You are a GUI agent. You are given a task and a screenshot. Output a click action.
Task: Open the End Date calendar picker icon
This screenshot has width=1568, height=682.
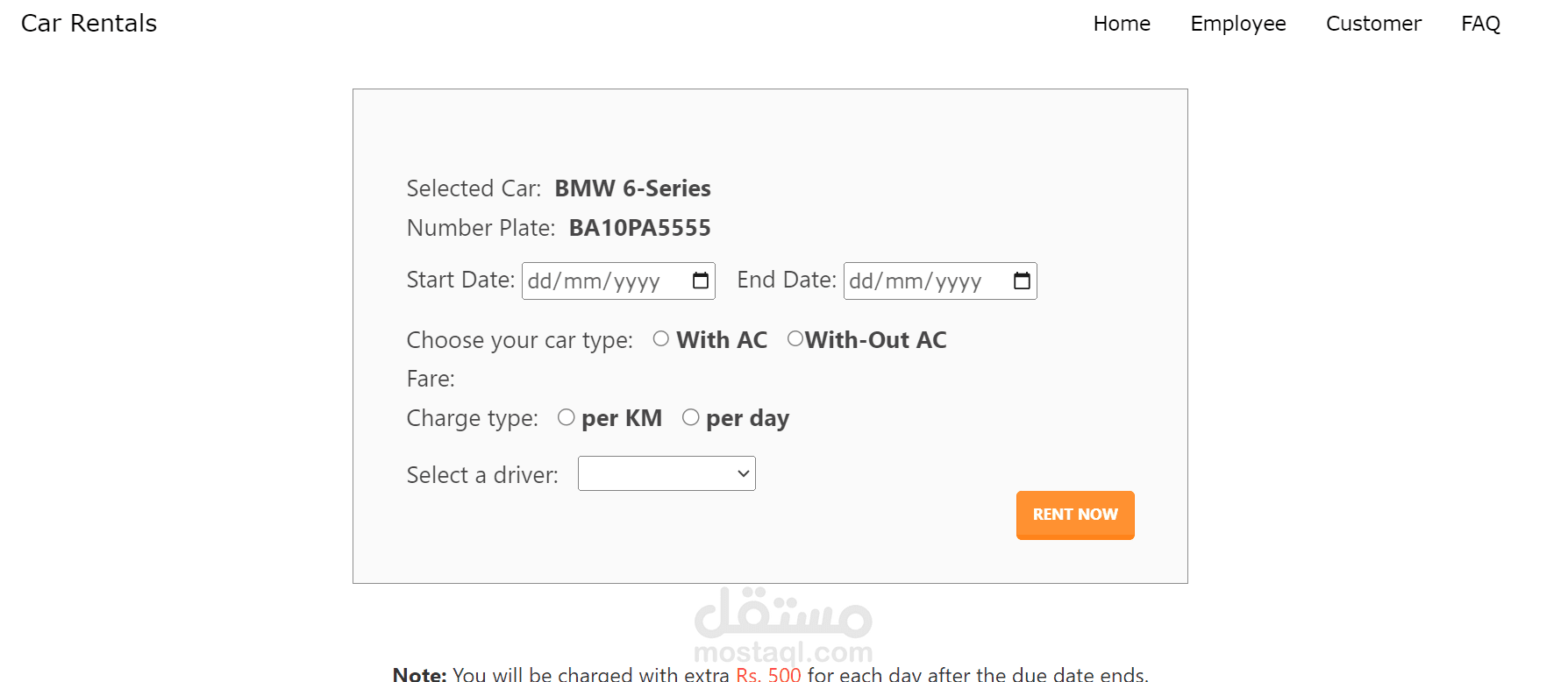1023,281
